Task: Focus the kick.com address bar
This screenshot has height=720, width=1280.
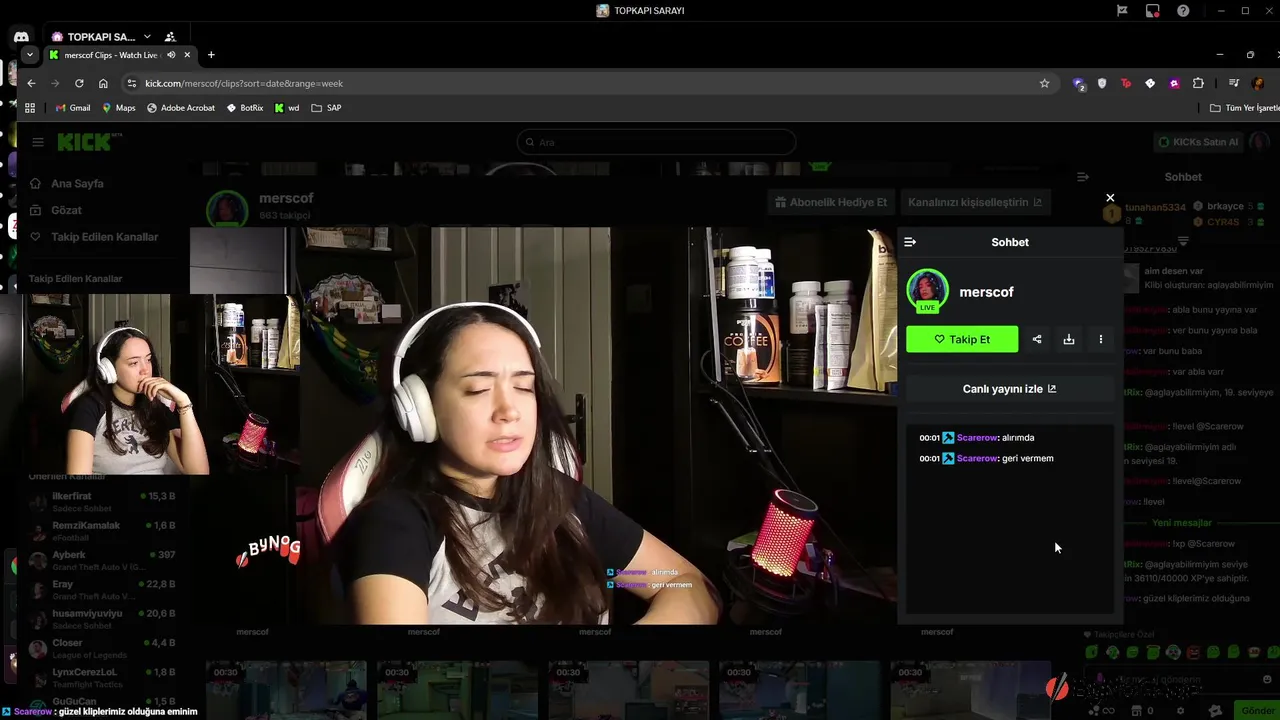Action: click(x=590, y=83)
